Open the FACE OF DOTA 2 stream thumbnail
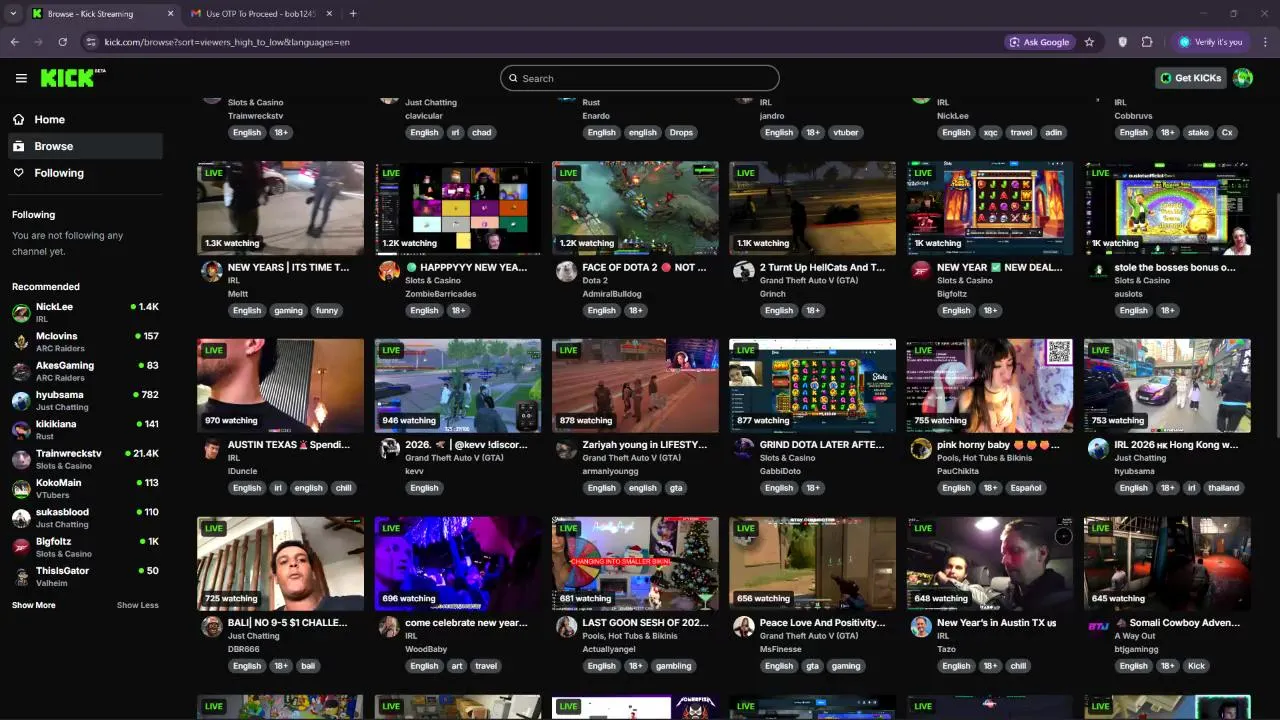This screenshot has height=720, width=1280. pyautogui.click(x=635, y=208)
